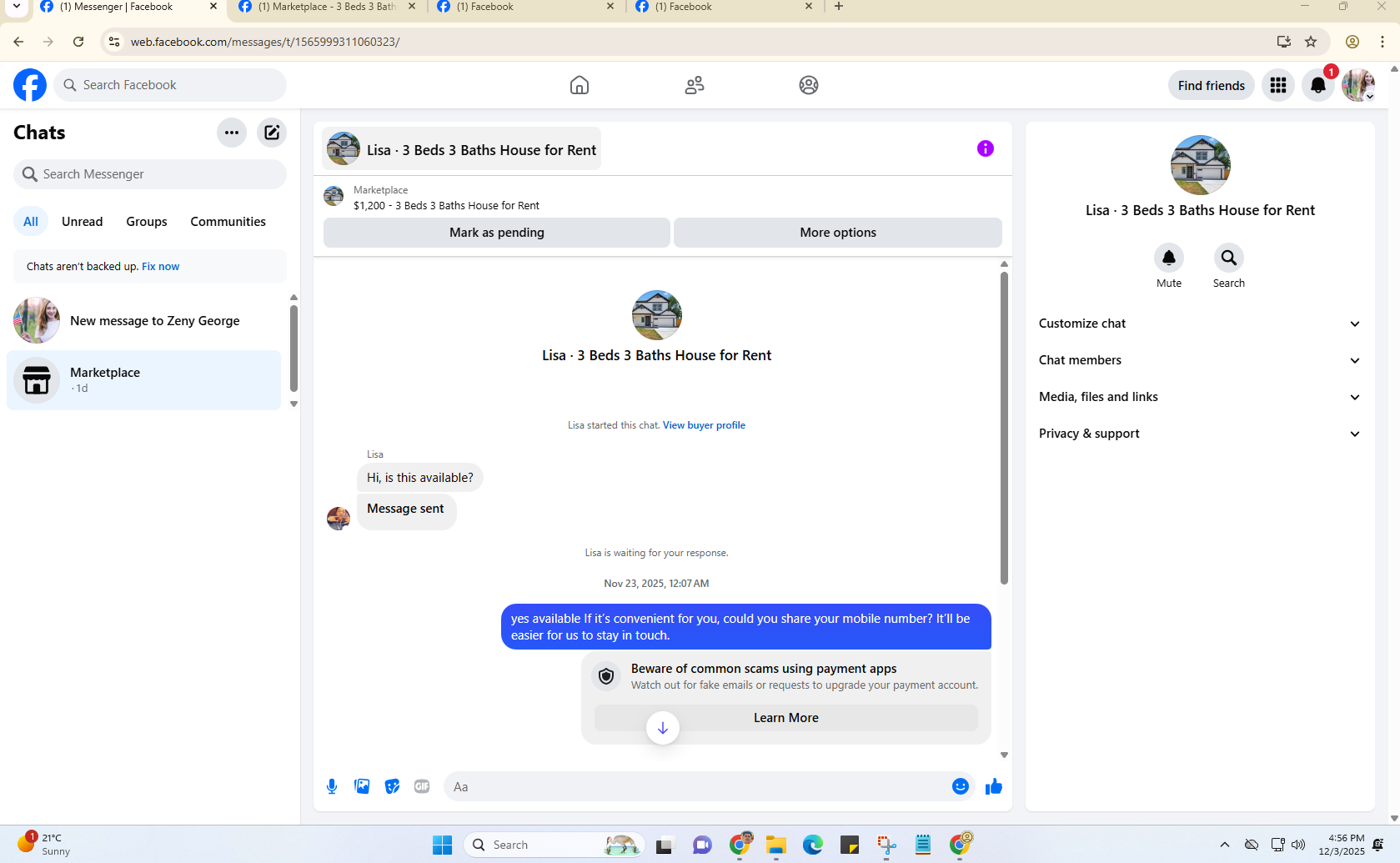Screen dimensions: 1400x863
Task: Click the conversation scrollbar thumb
Action: click(1004, 428)
